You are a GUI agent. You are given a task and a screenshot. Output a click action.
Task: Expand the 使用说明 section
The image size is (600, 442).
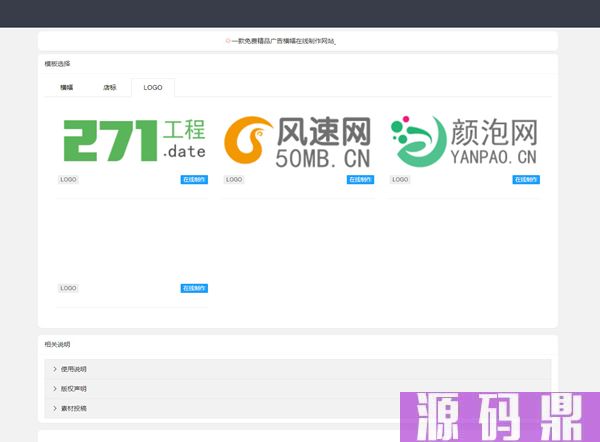click(x=298, y=369)
